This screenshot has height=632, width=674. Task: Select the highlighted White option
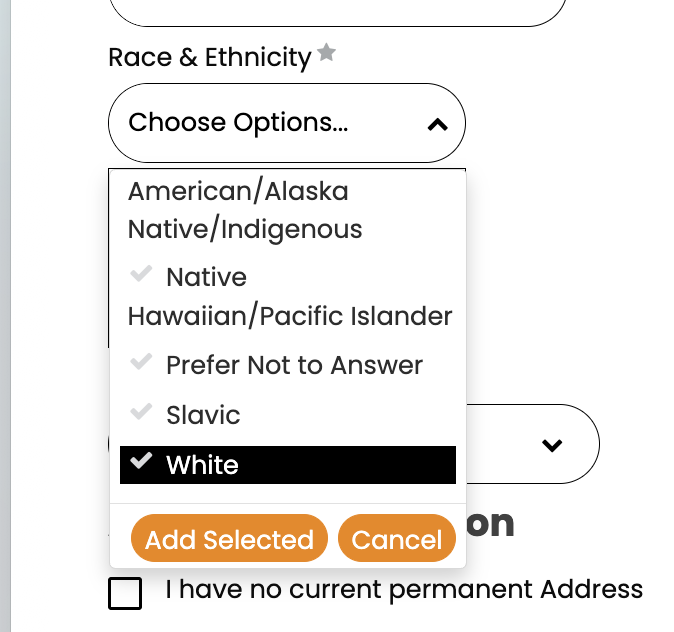tap(288, 465)
